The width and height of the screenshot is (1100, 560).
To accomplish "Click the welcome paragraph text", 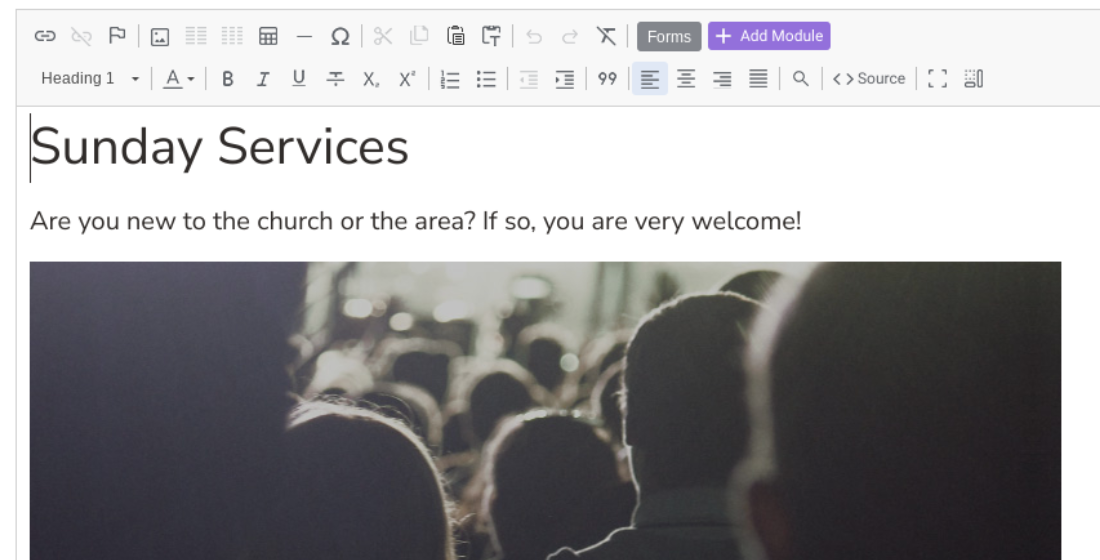I will (x=415, y=221).
